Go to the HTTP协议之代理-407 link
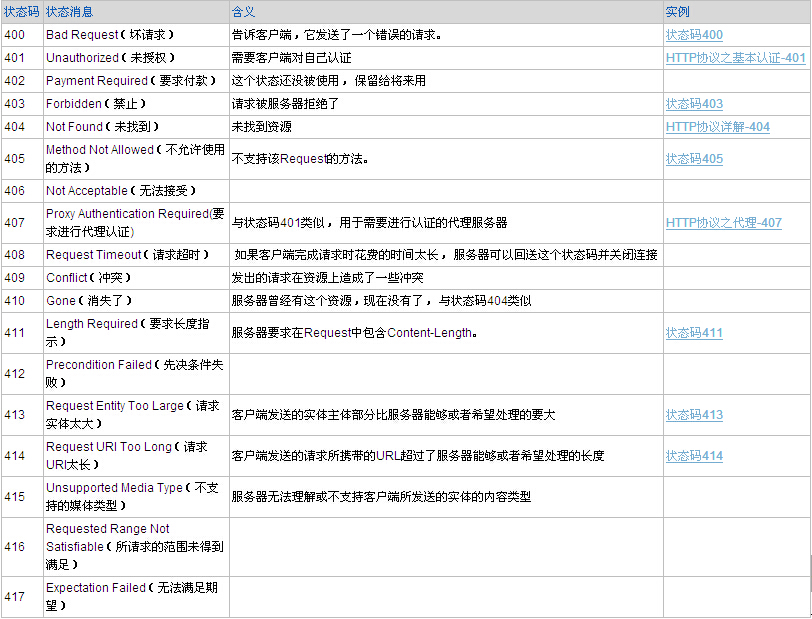The height and width of the screenshot is (619, 812). (x=724, y=223)
